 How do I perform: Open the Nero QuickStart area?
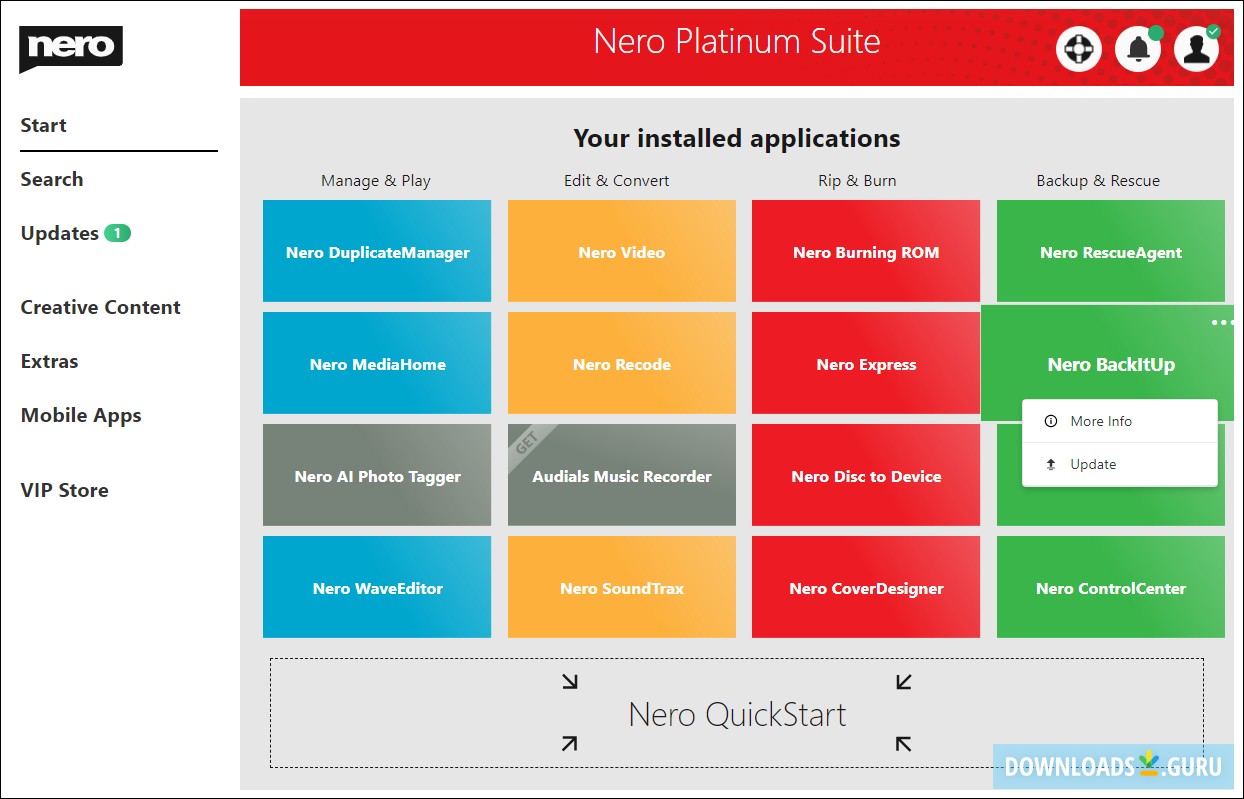coord(737,714)
